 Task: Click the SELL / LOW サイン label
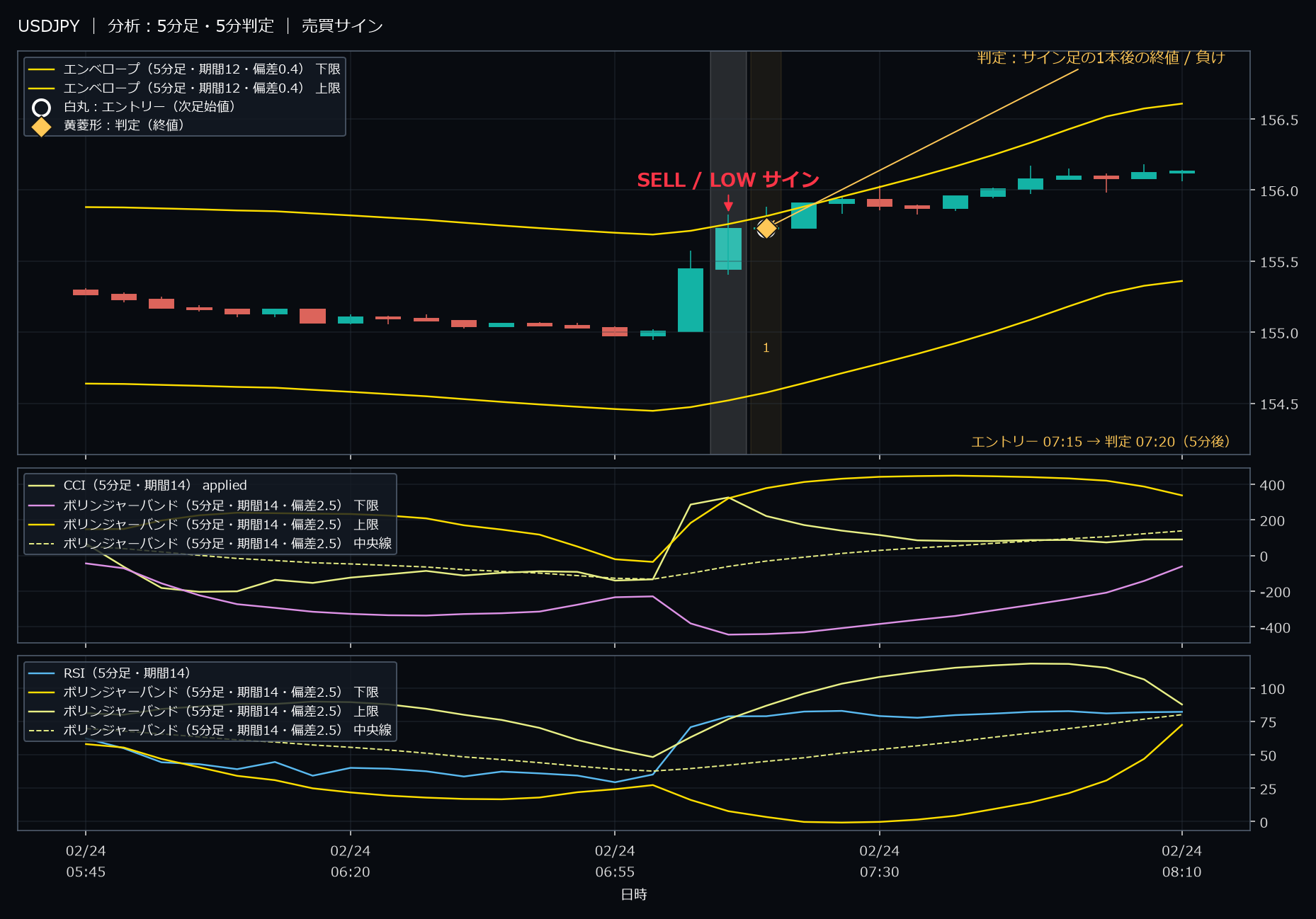(x=727, y=180)
